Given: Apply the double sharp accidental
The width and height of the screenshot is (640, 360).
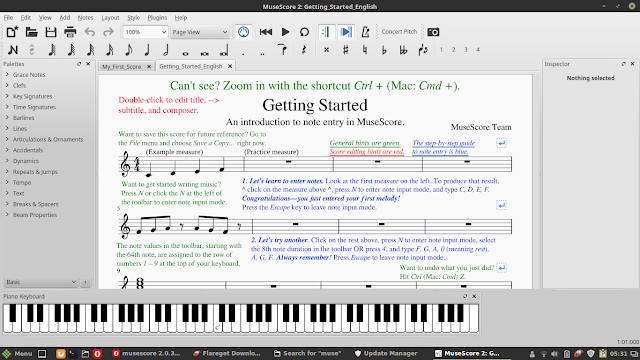Looking at the screenshot, I should coord(326,50).
